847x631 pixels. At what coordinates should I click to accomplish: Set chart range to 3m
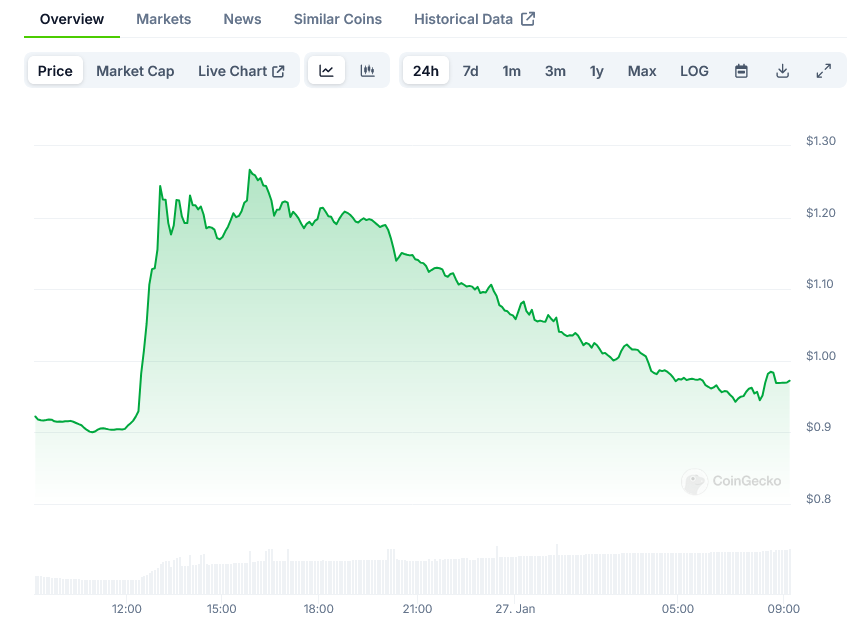(555, 71)
